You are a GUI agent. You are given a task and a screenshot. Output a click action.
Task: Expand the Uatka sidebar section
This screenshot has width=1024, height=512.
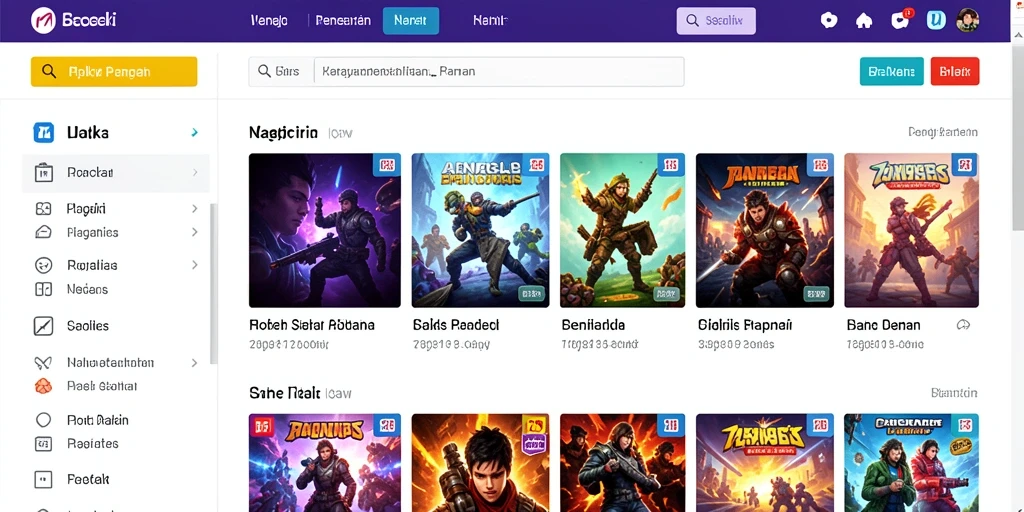tap(195, 133)
